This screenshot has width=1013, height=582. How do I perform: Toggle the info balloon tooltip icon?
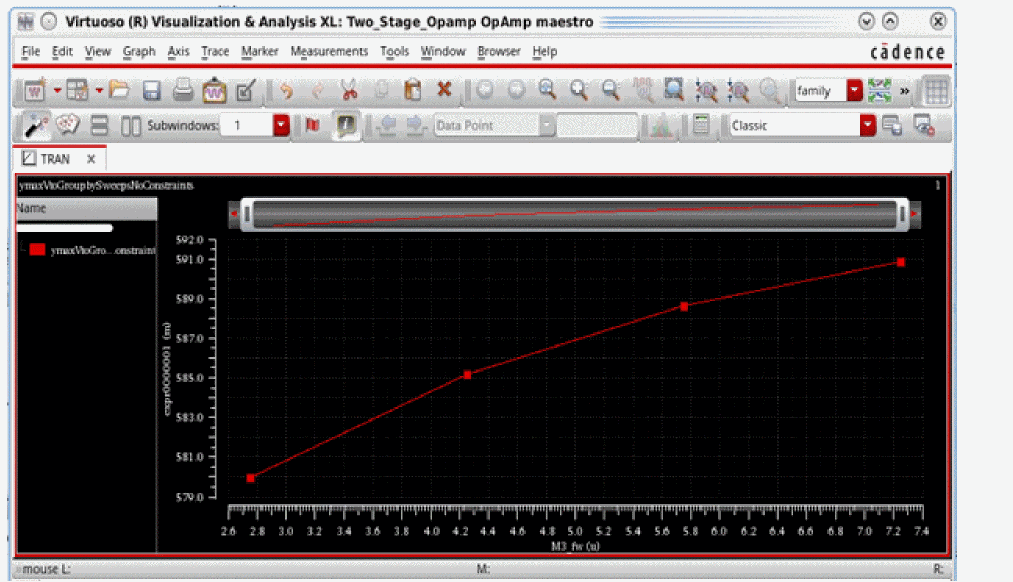[346, 125]
